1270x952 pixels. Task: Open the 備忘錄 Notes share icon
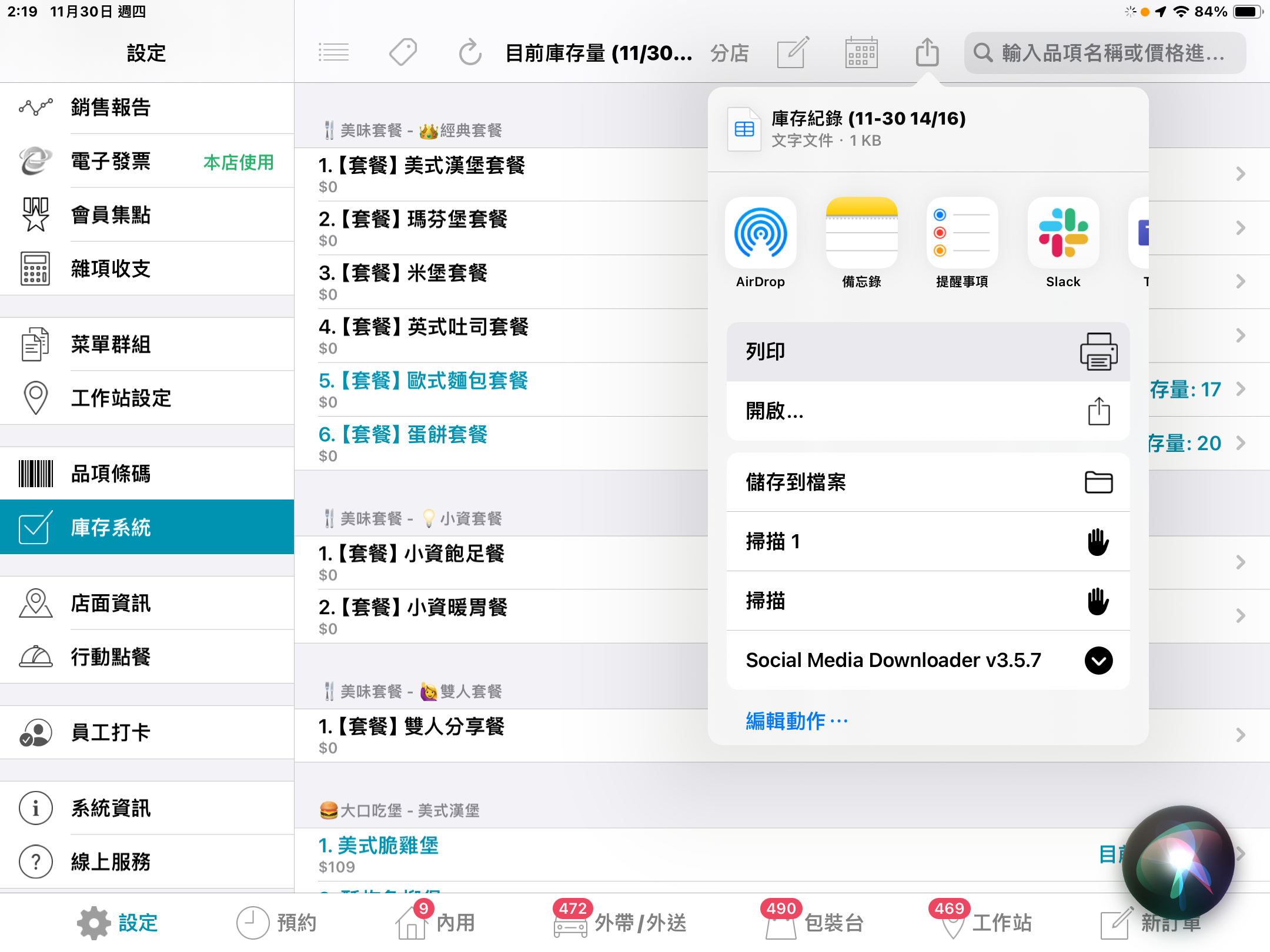click(x=861, y=233)
